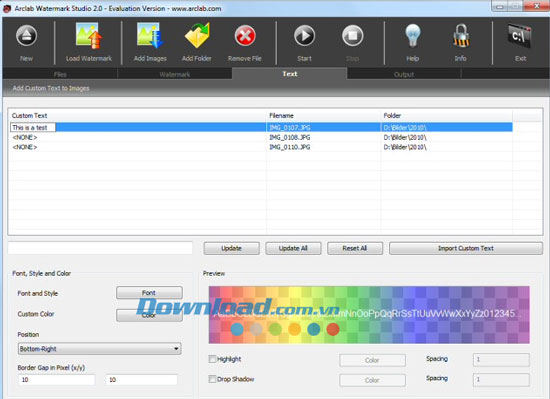Click the Highlight Color button
The height and width of the screenshot is (399, 550).
(x=373, y=360)
